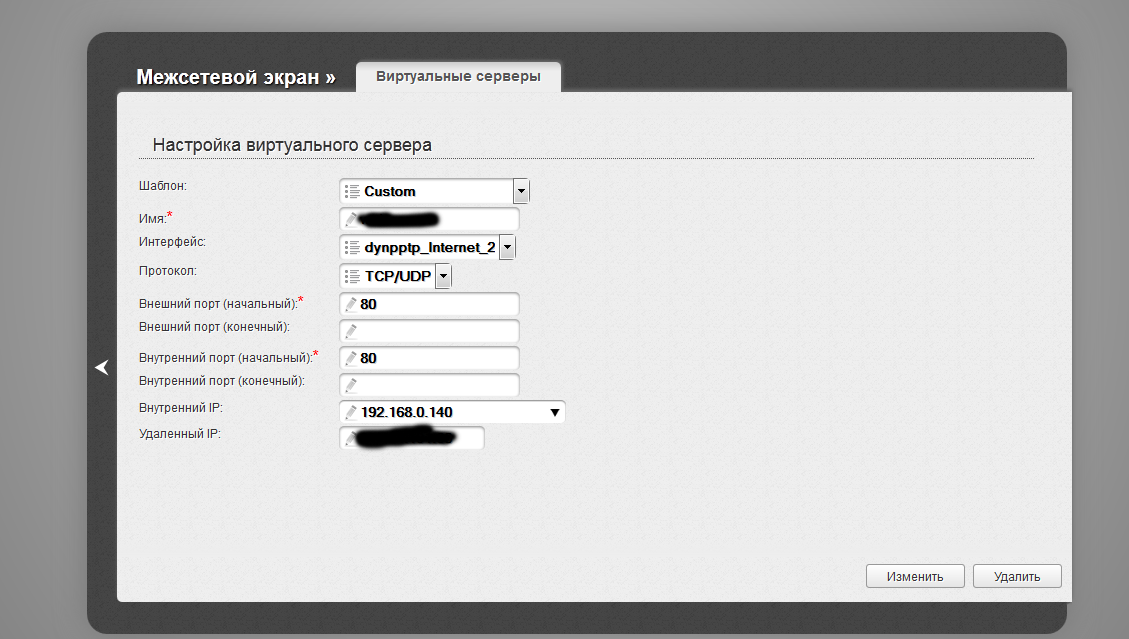The width and height of the screenshot is (1129, 639).
Task: Expand the Интерфейс dropdown arrow
Action: coord(507,247)
